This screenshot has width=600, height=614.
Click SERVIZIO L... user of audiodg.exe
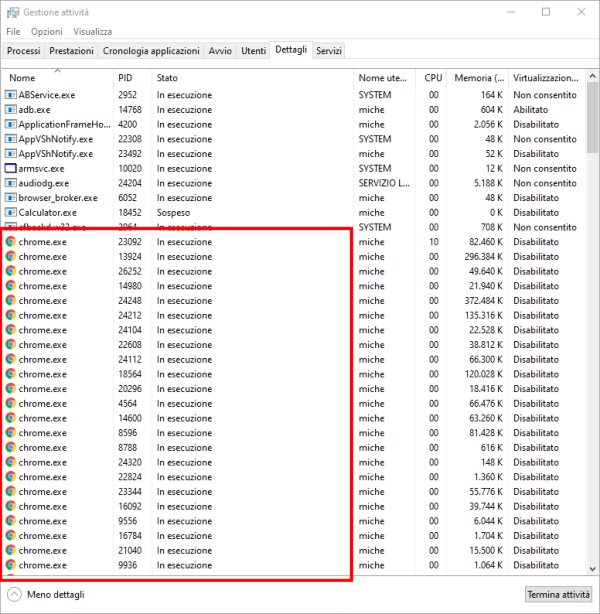(x=384, y=183)
